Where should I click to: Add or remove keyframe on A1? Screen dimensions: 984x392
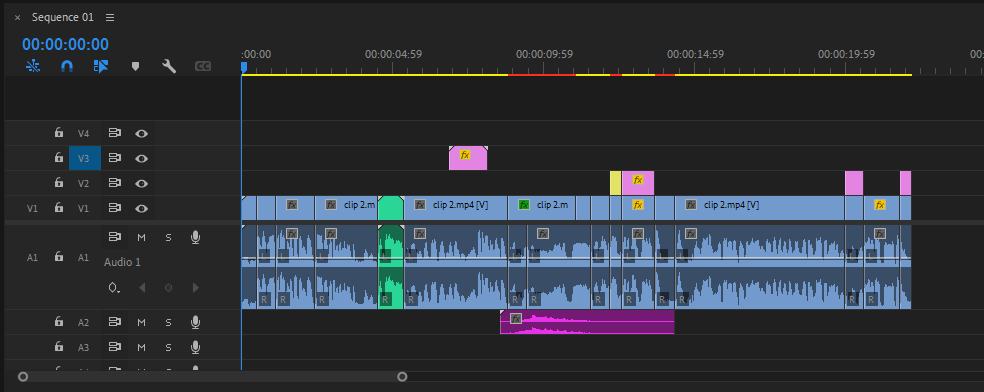[x=168, y=288]
